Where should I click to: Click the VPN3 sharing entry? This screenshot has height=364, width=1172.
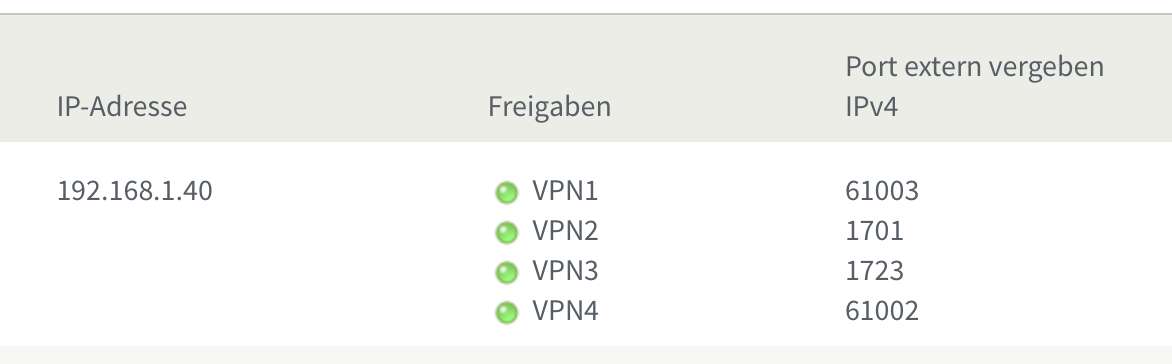pyautogui.click(x=565, y=271)
